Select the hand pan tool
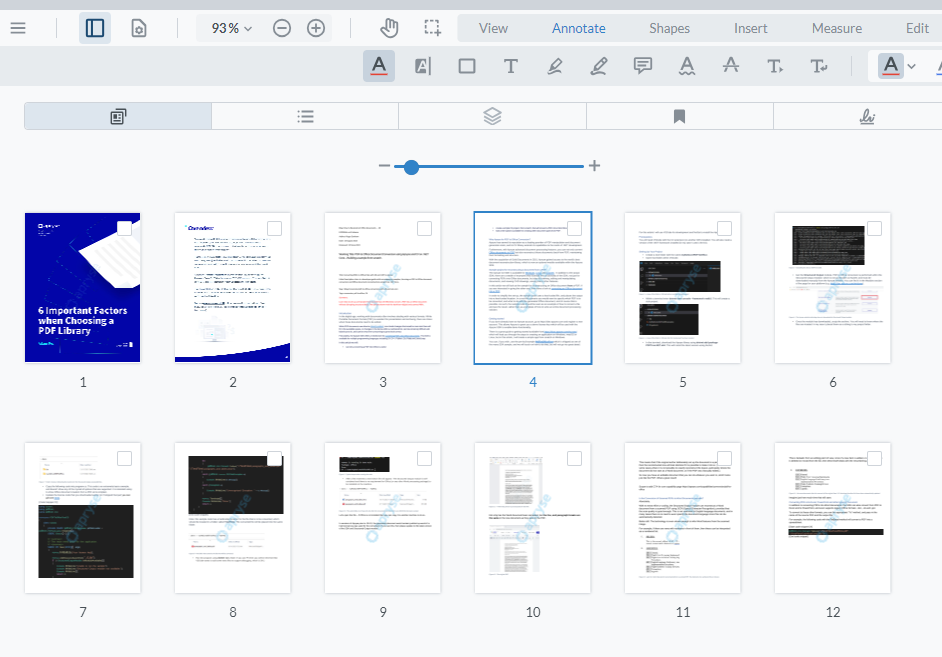 pyautogui.click(x=389, y=27)
